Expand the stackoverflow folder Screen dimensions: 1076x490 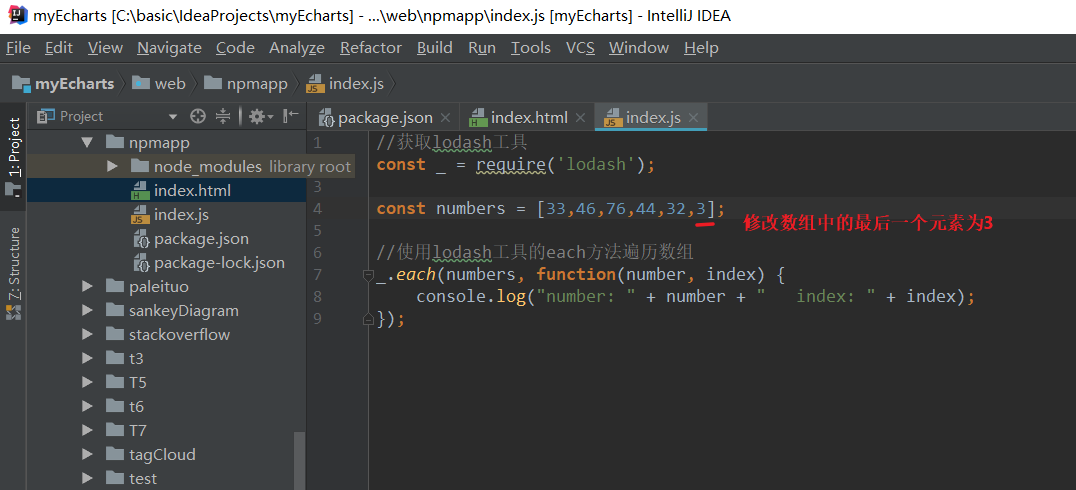(x=86, y=334)
